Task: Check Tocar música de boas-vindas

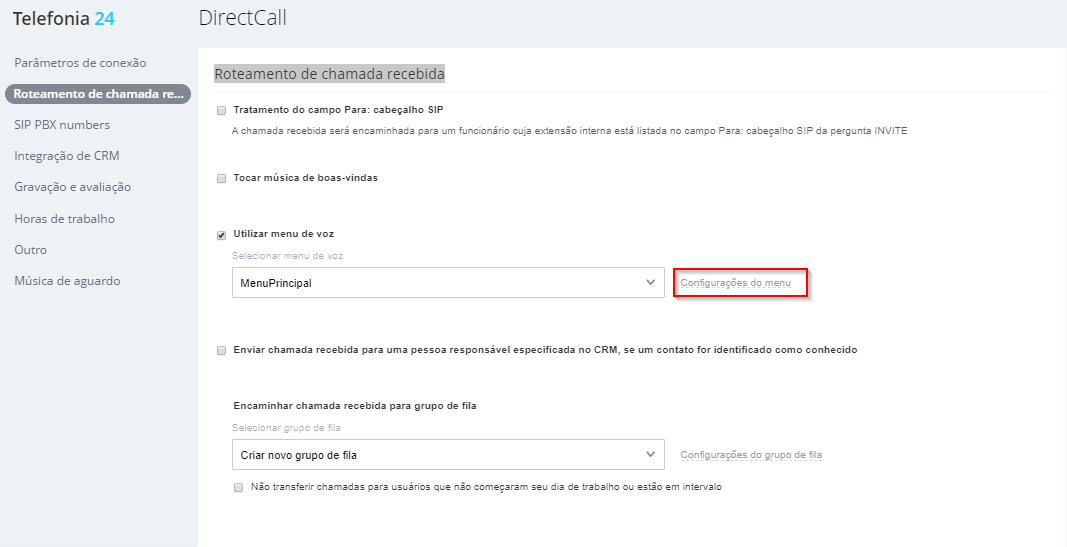Action: (221, 178)
